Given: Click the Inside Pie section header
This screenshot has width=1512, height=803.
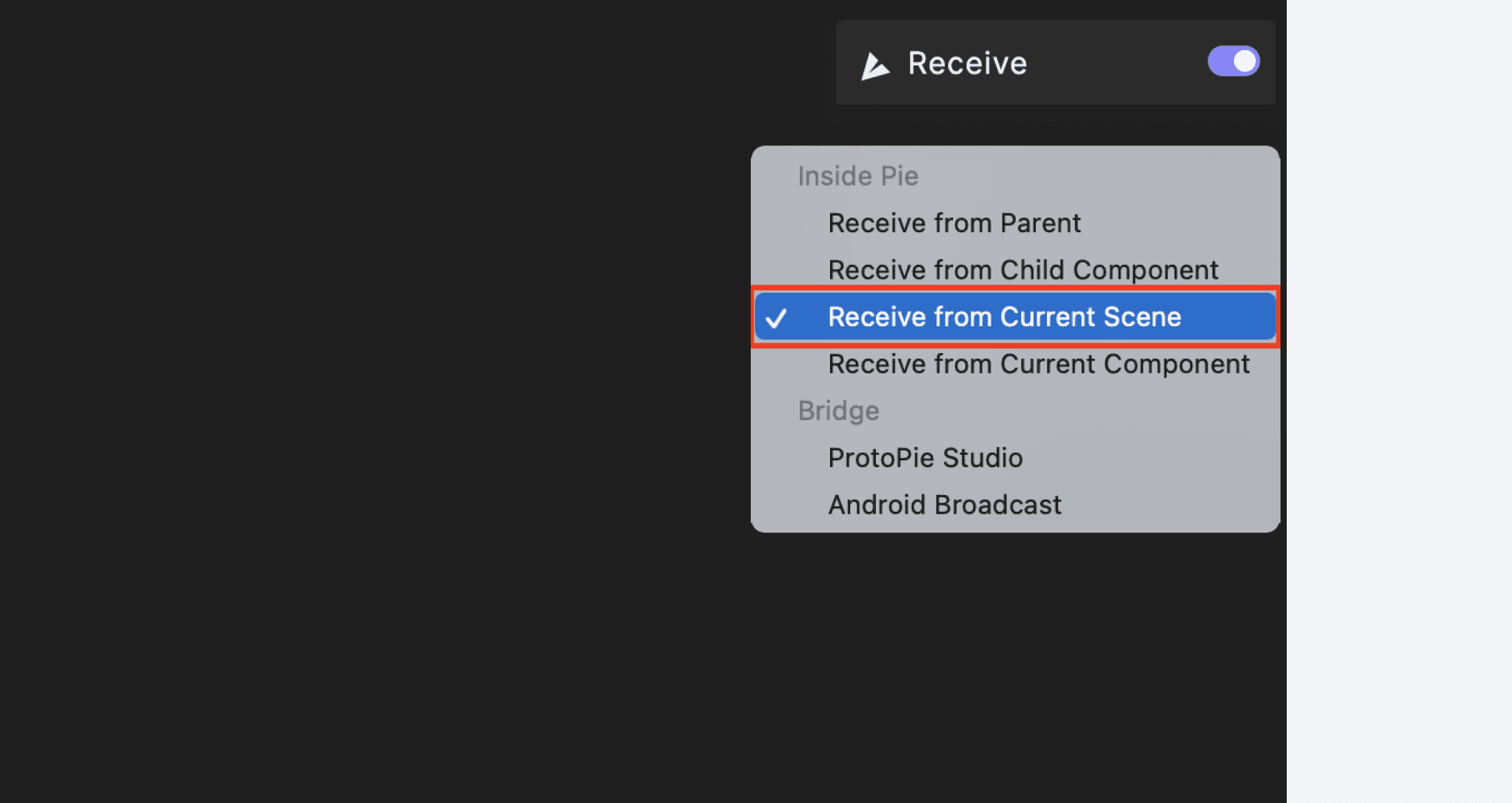Looking at the screenshot, I should tap(857, 176).
